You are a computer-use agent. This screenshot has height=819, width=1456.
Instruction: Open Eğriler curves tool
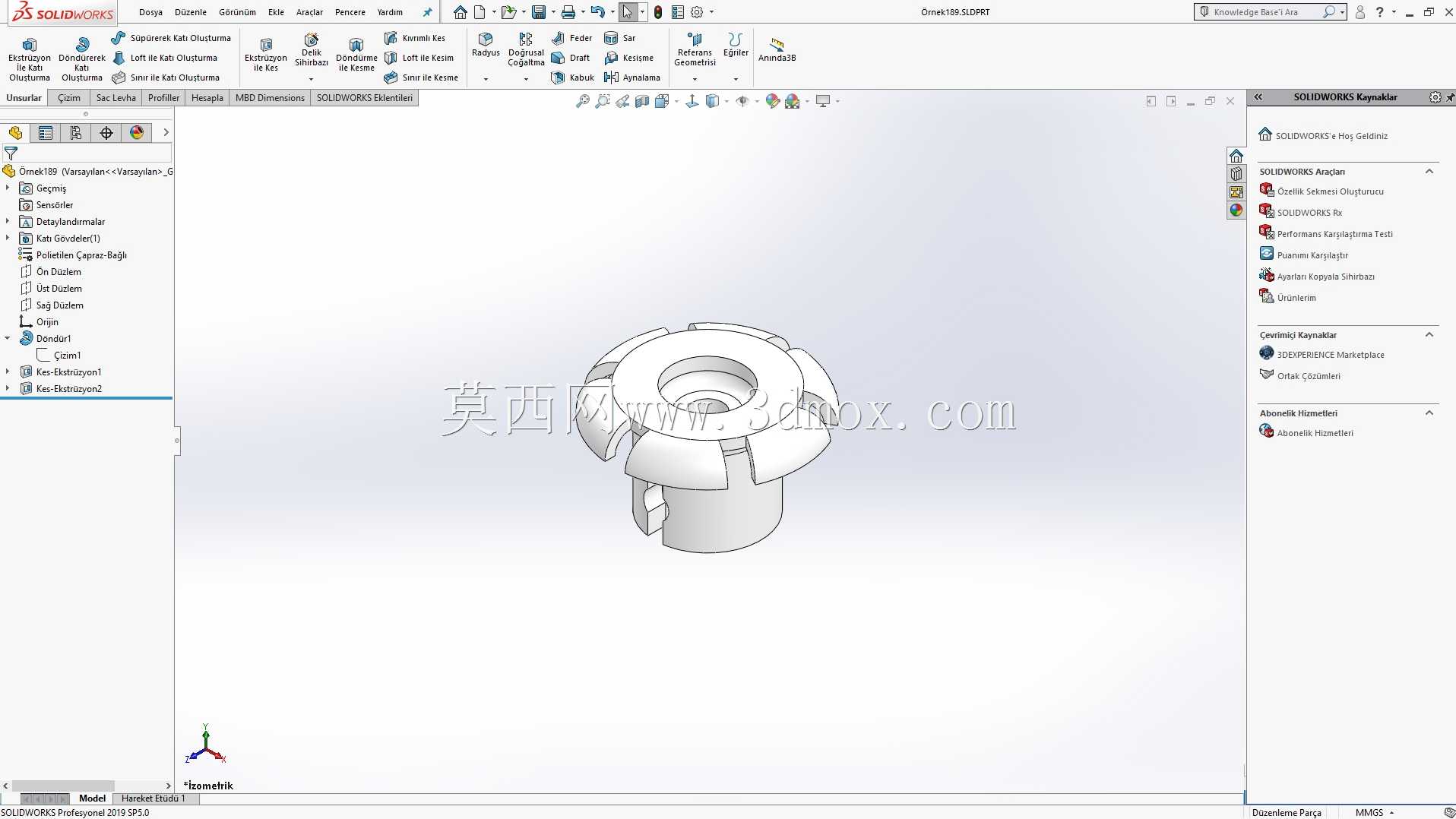click(736, 45)
